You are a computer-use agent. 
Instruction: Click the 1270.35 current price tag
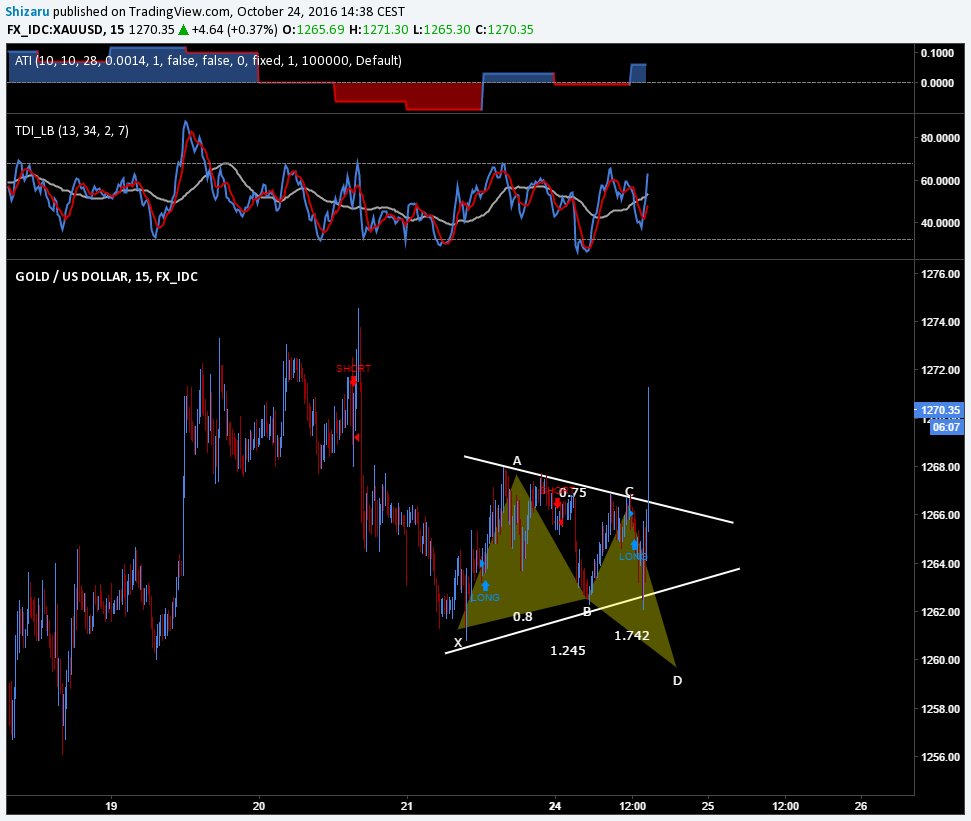click(x=939, y=410)
